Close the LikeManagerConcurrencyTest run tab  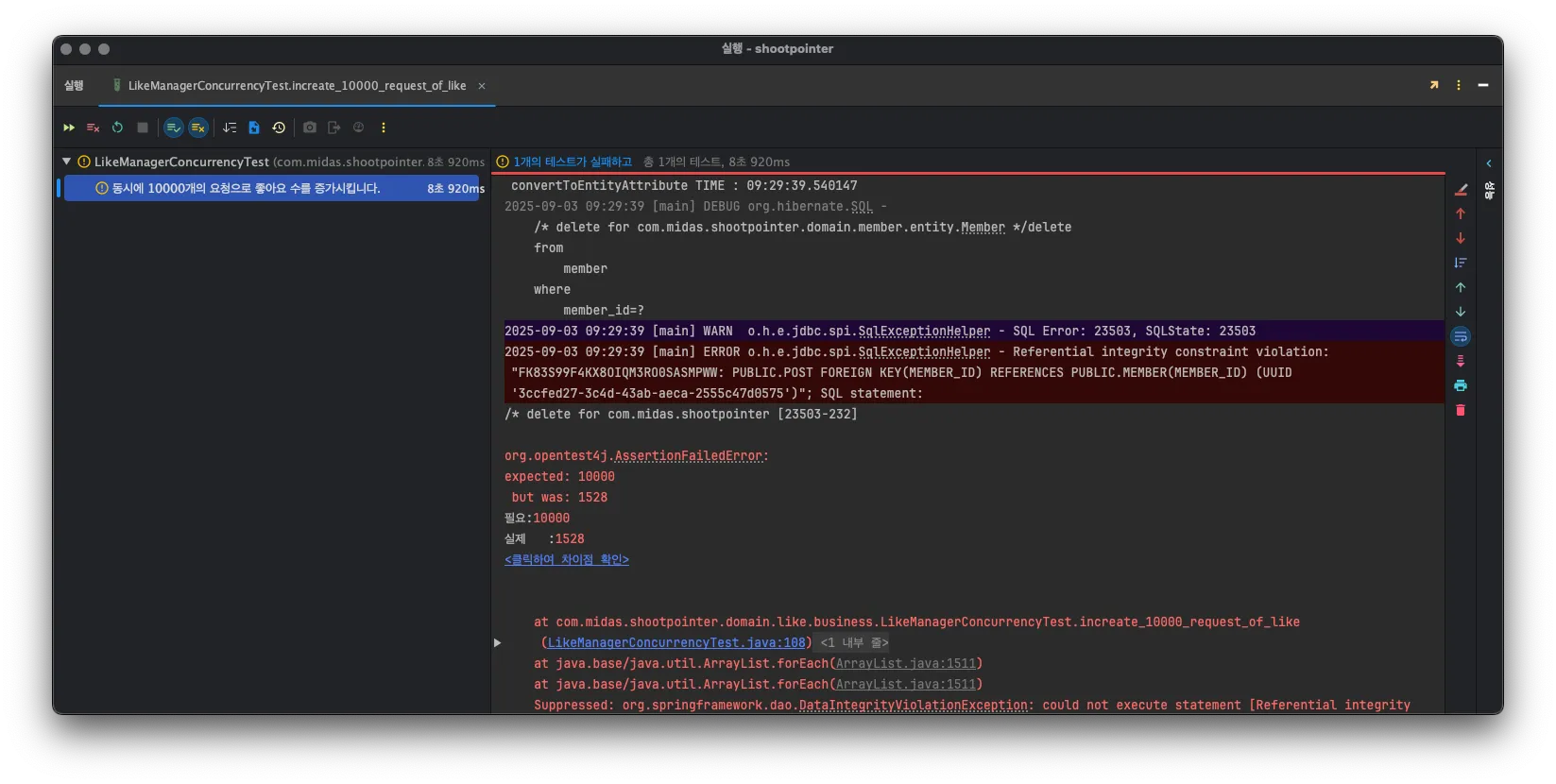click(482, 86)
